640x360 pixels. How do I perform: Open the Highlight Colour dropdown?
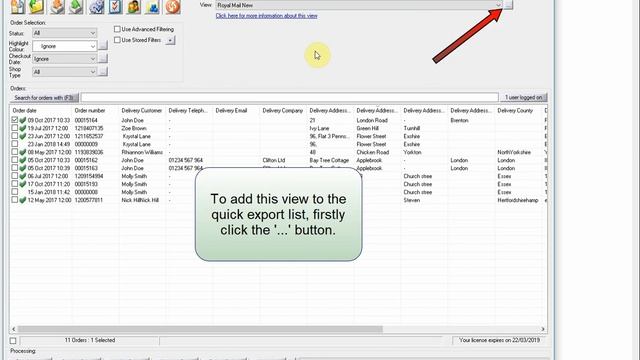point(64,46)
